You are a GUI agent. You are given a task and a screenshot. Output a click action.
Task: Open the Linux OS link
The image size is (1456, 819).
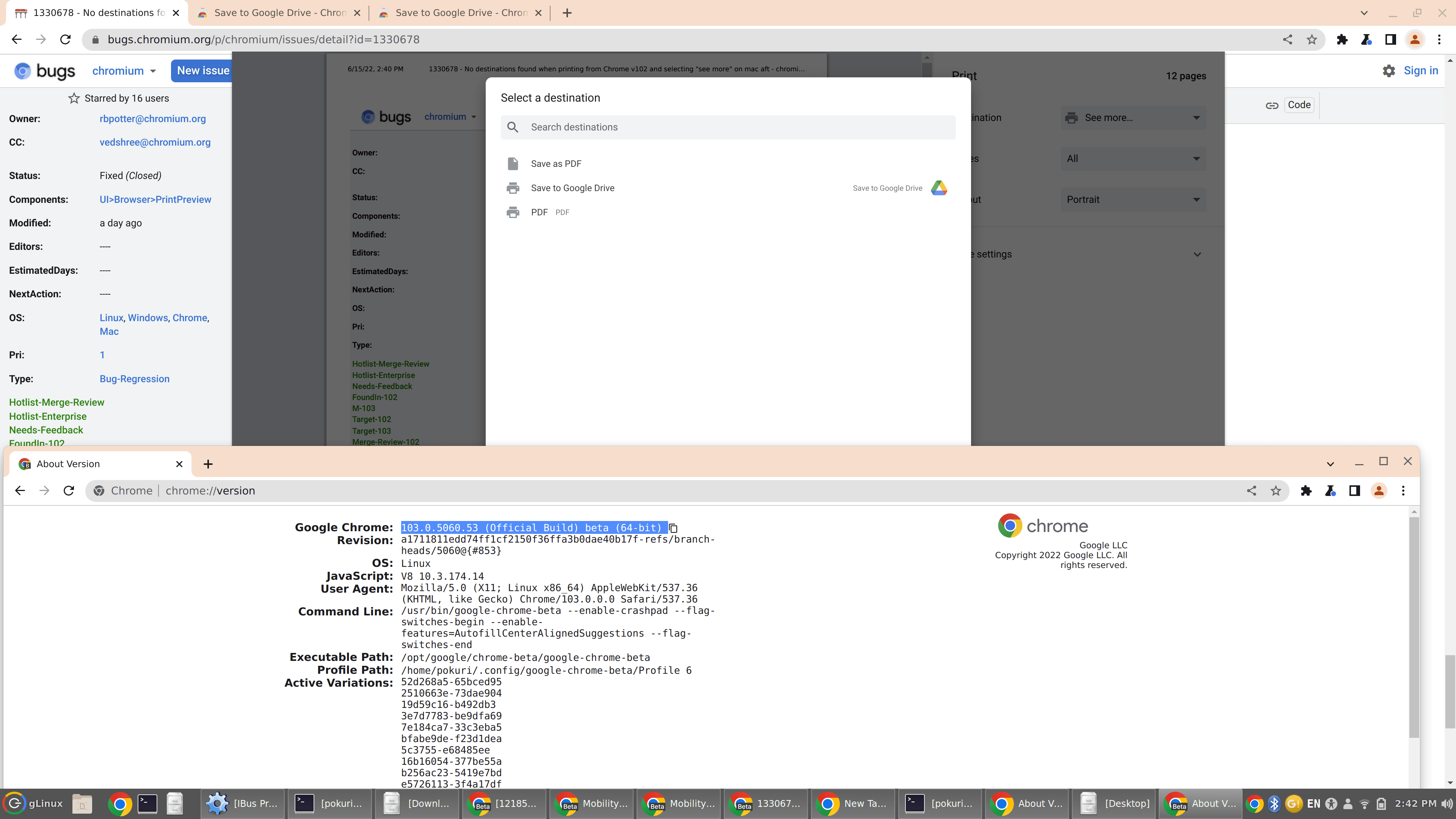[x=111, y=318]
